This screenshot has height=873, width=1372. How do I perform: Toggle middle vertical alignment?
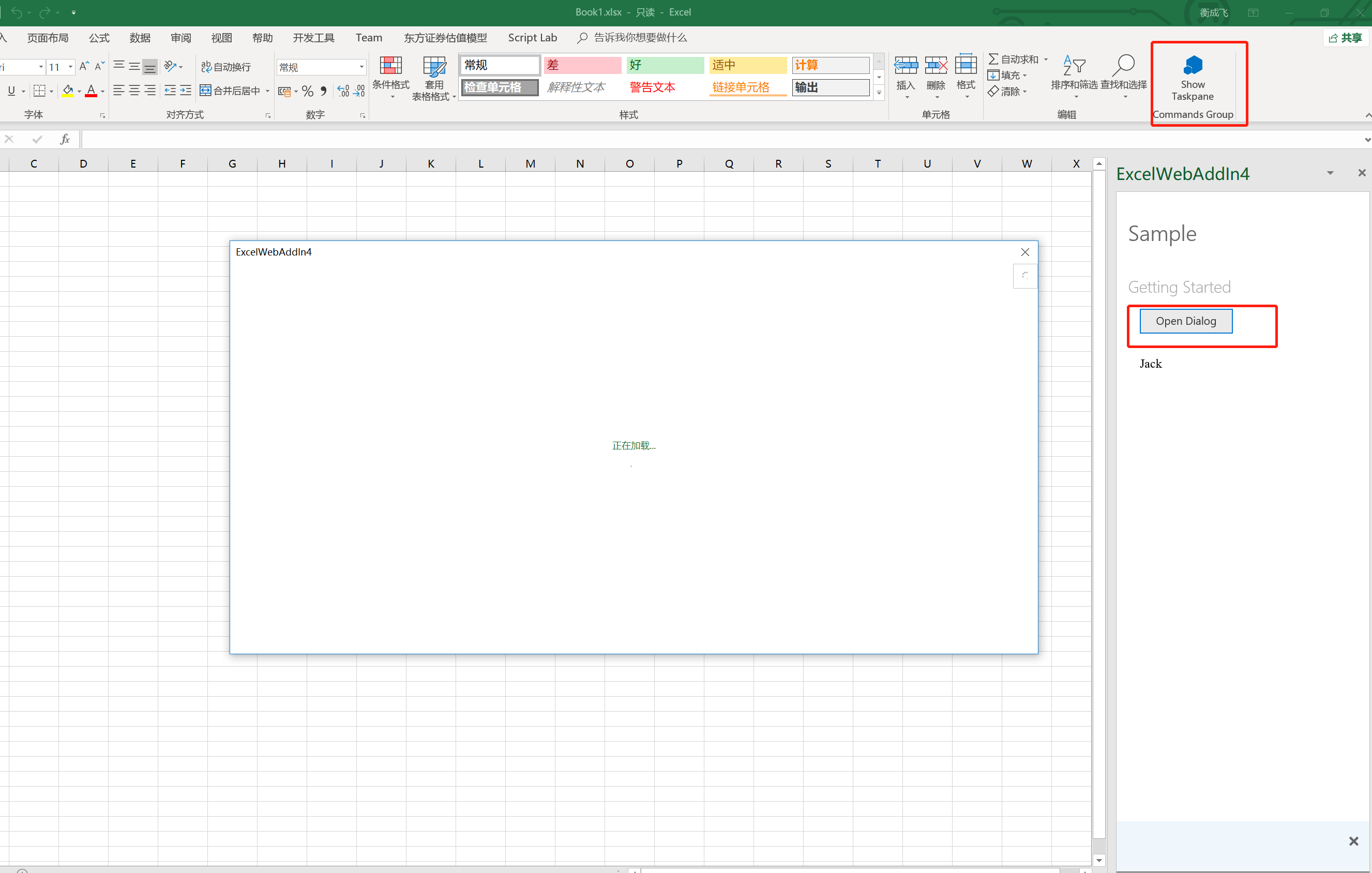pos(134,67)
